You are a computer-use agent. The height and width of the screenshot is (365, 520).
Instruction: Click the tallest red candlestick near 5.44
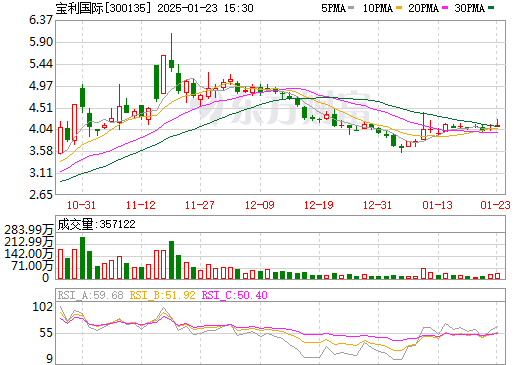[x=163, y=75]
